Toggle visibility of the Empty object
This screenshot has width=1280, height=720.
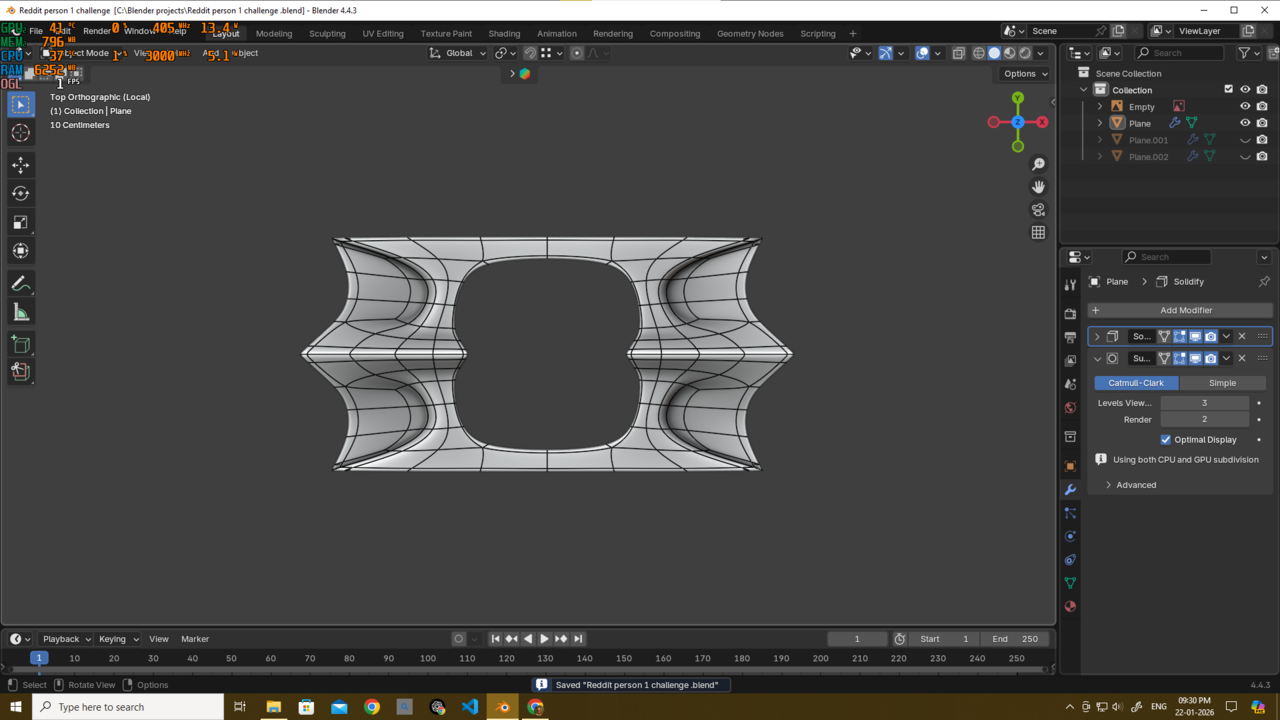tap(1245, 106)
